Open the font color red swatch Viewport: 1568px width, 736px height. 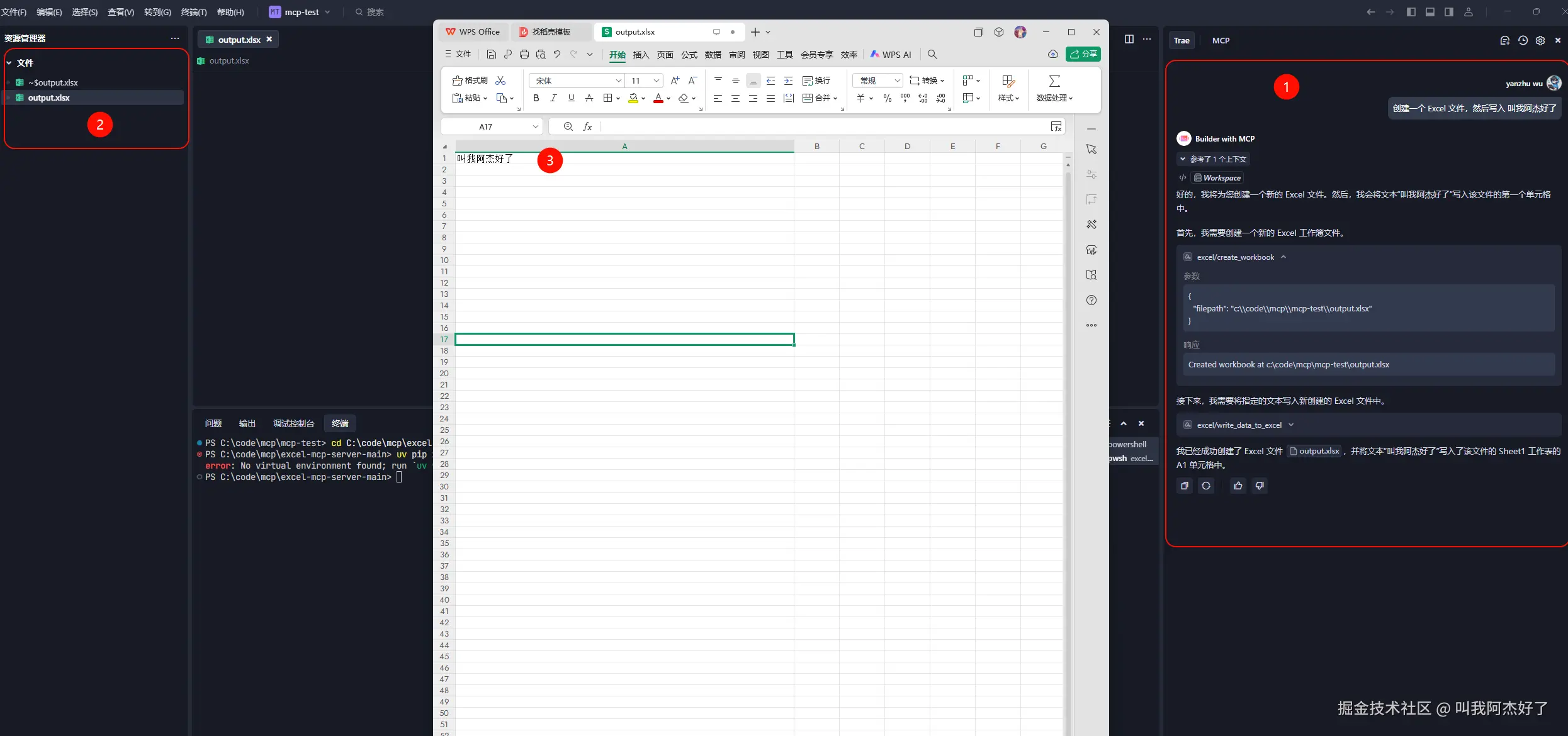pos(658,98)
